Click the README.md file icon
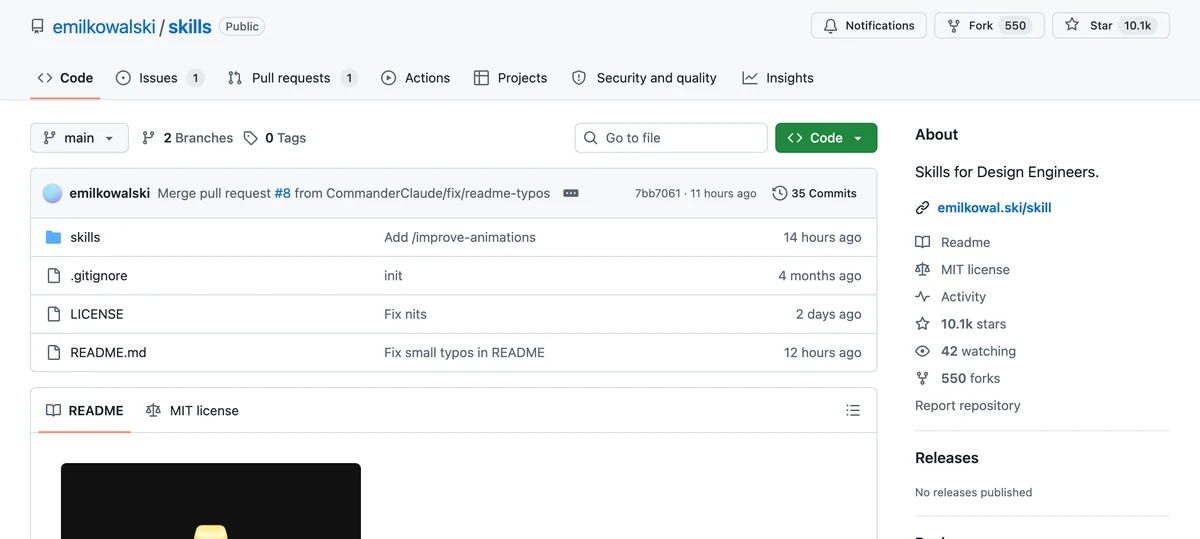The image size is (1200, 539). click(54, 352)
